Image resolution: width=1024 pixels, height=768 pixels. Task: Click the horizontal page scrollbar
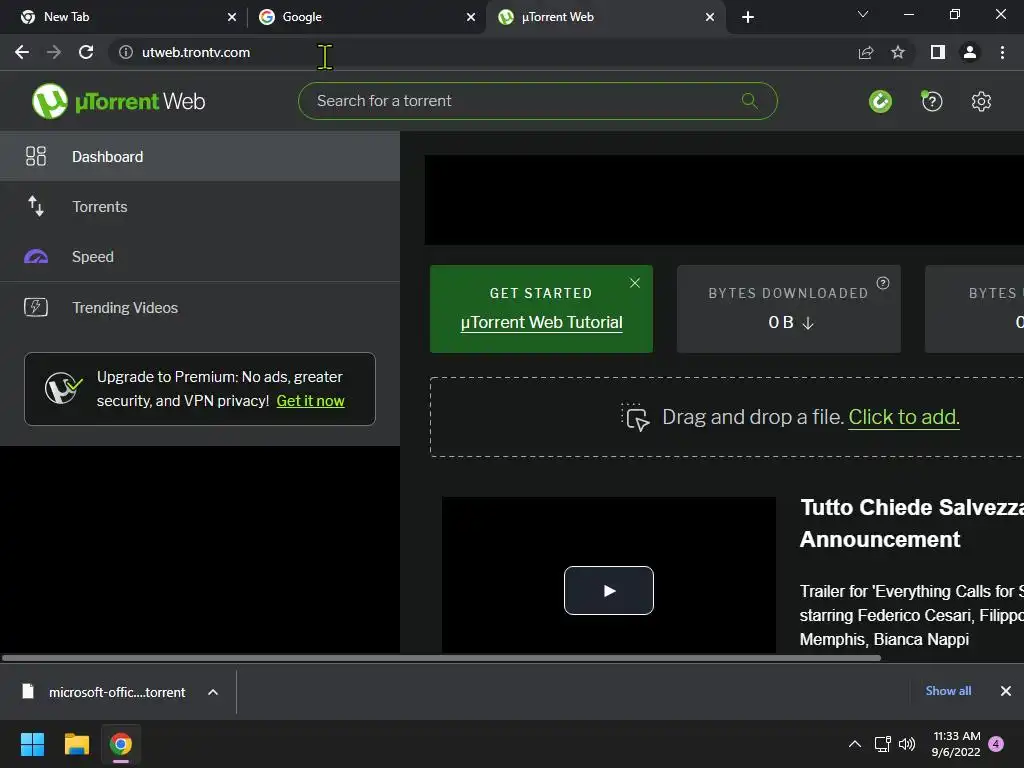tap(441, 658)
